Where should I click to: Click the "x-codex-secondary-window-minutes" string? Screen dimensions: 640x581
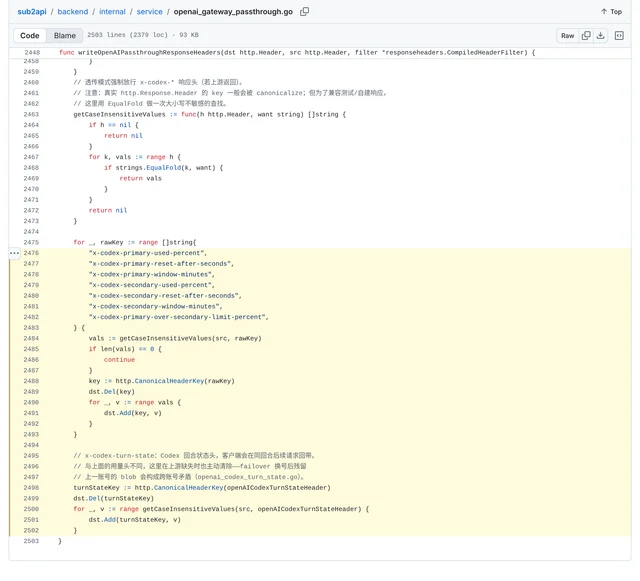(154, 306)
